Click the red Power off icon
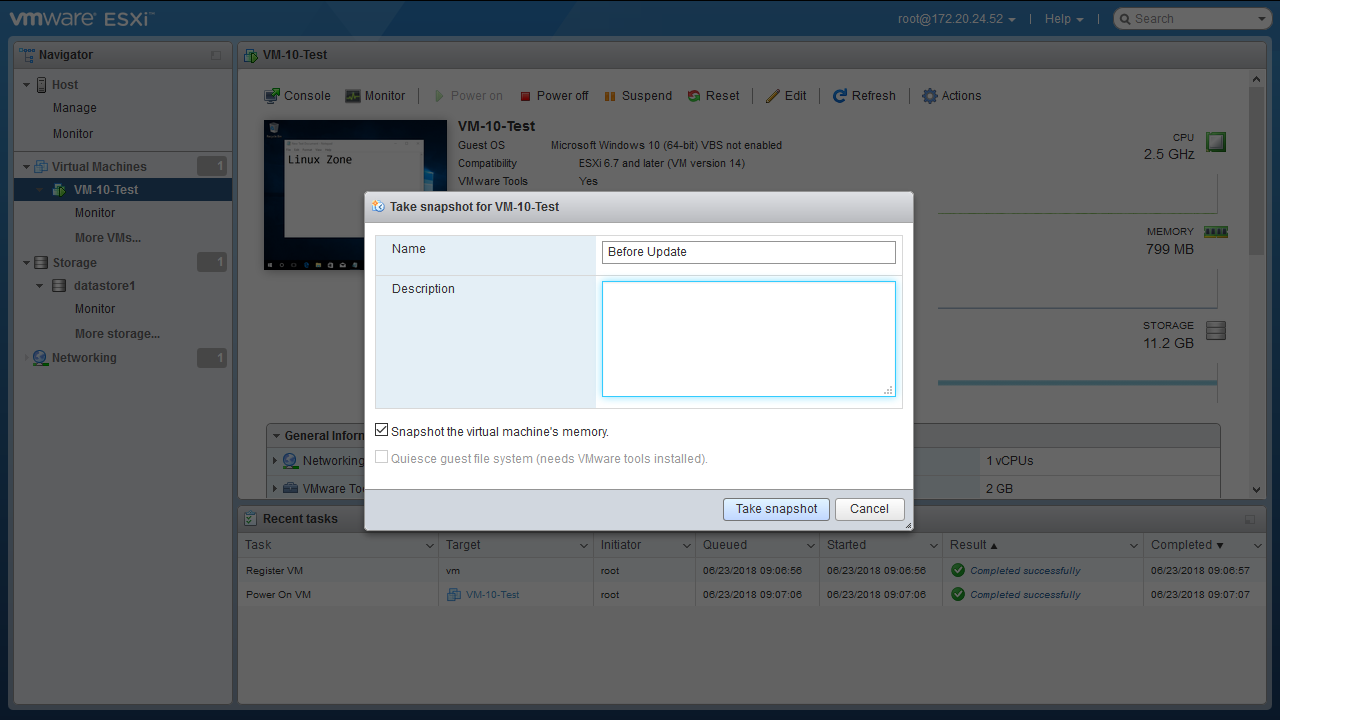The width and height of the screenshot is (1360, 720). [526, 96]
